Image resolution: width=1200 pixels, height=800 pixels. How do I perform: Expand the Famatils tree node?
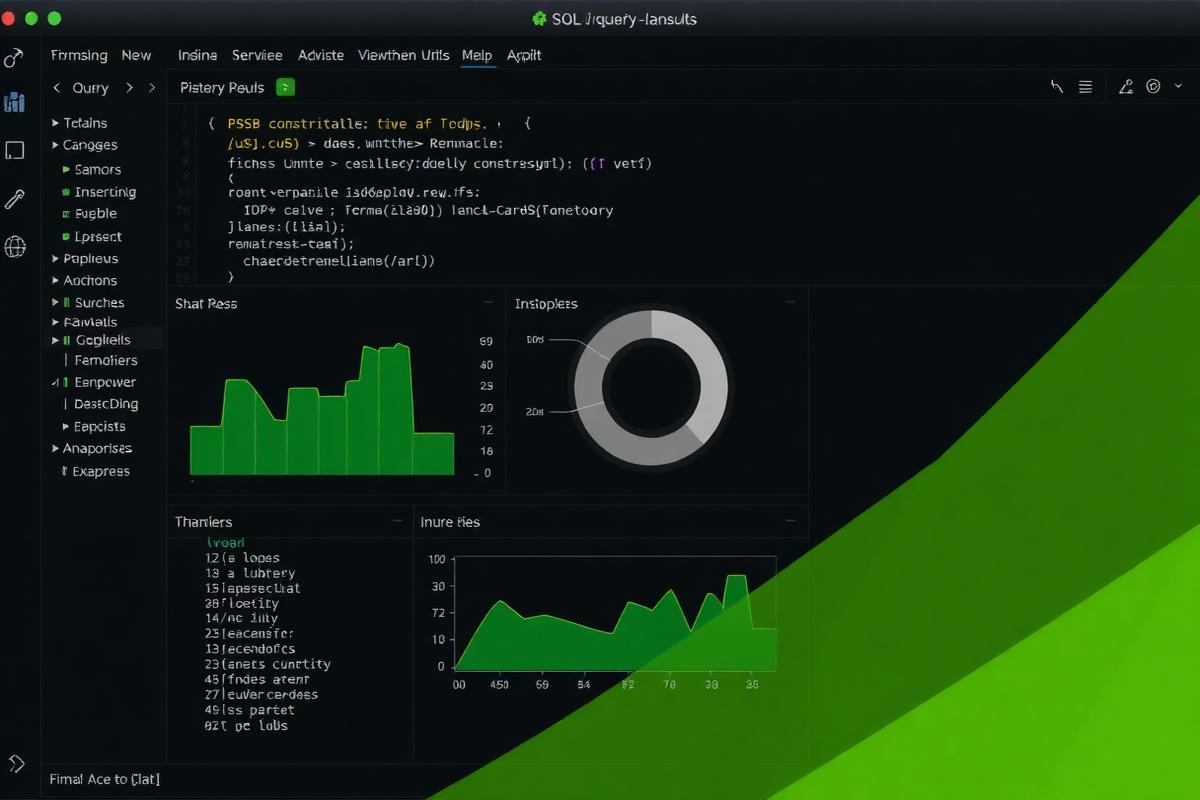point(55,322)
